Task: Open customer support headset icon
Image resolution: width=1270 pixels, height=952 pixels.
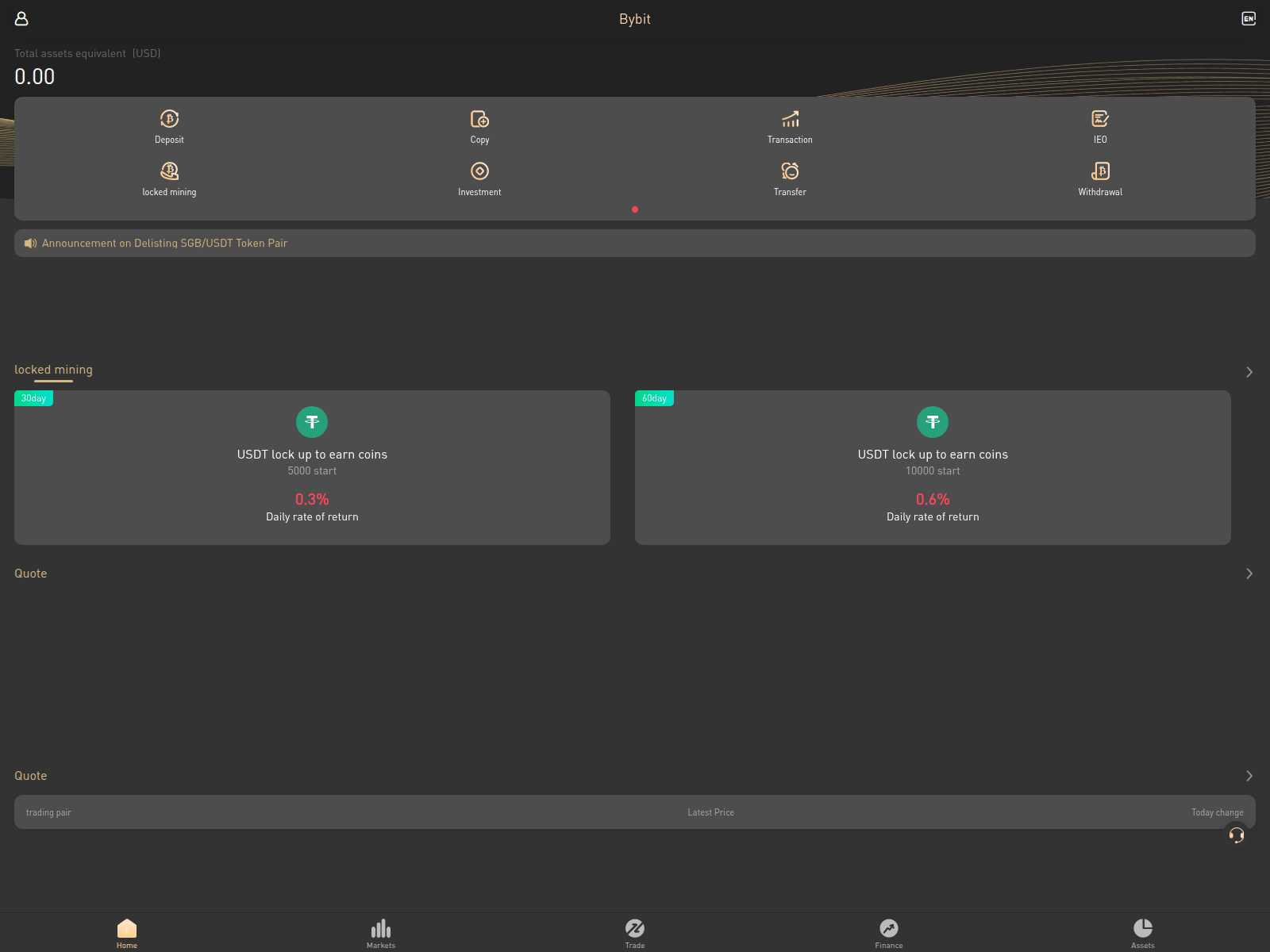Action: coord(1236,835)
